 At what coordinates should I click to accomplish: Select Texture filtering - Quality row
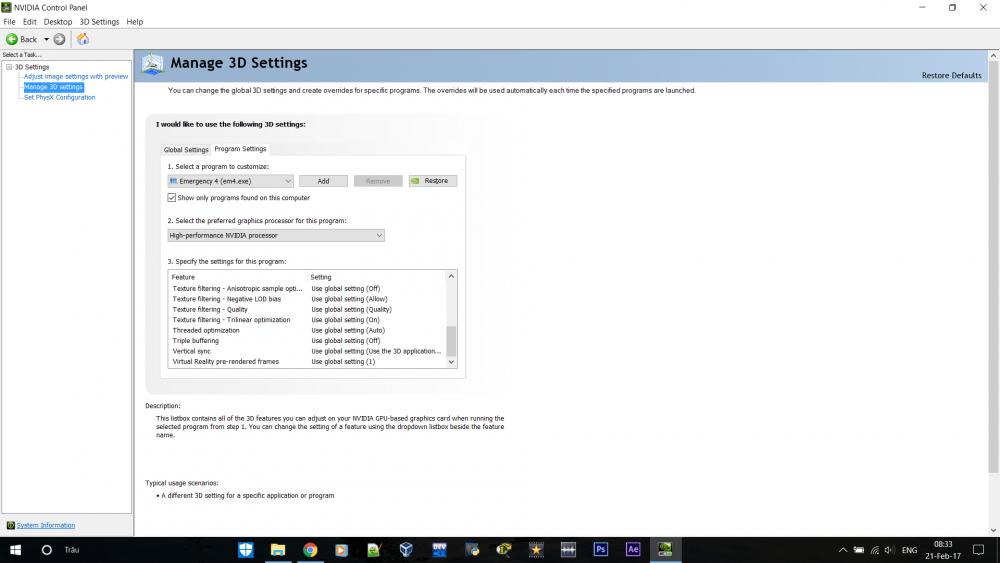point(307,310)
